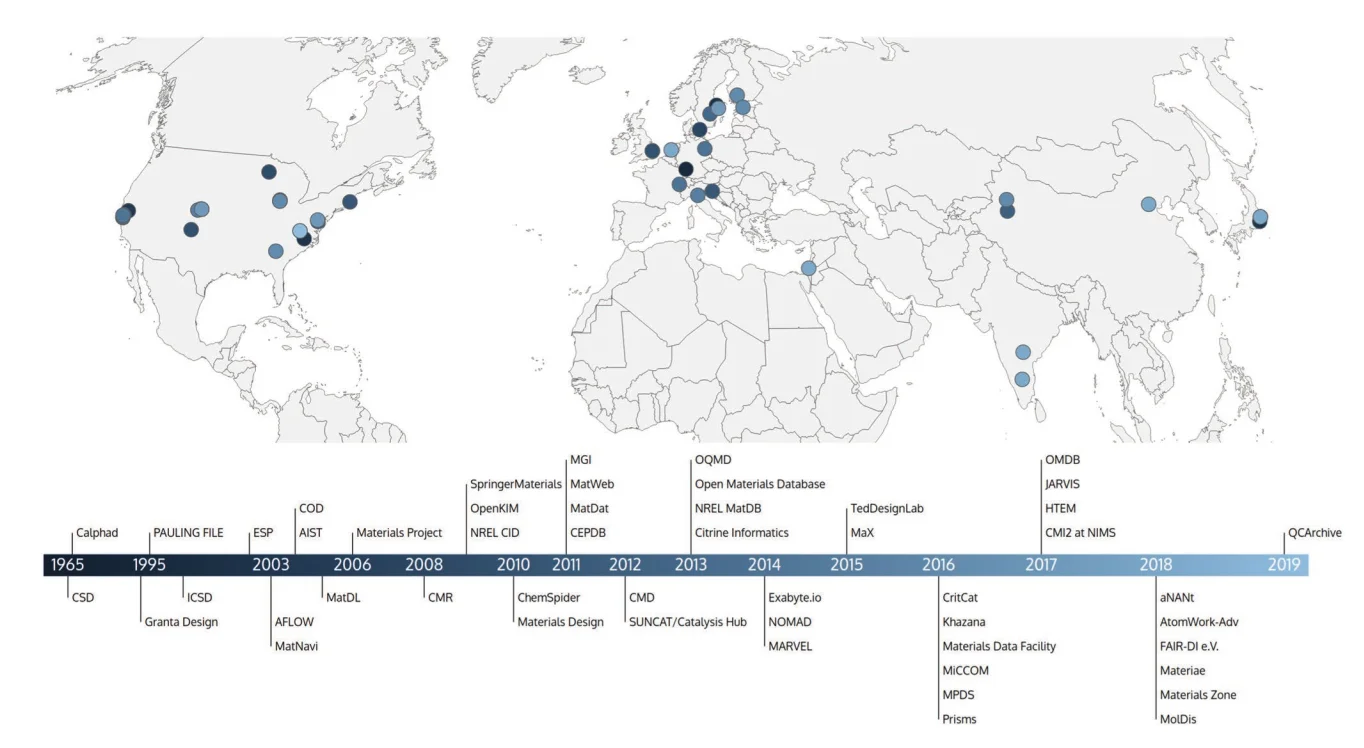Select the ChemSpider label
Viewport: 1364px width, 748px height.
pos(549,597)
